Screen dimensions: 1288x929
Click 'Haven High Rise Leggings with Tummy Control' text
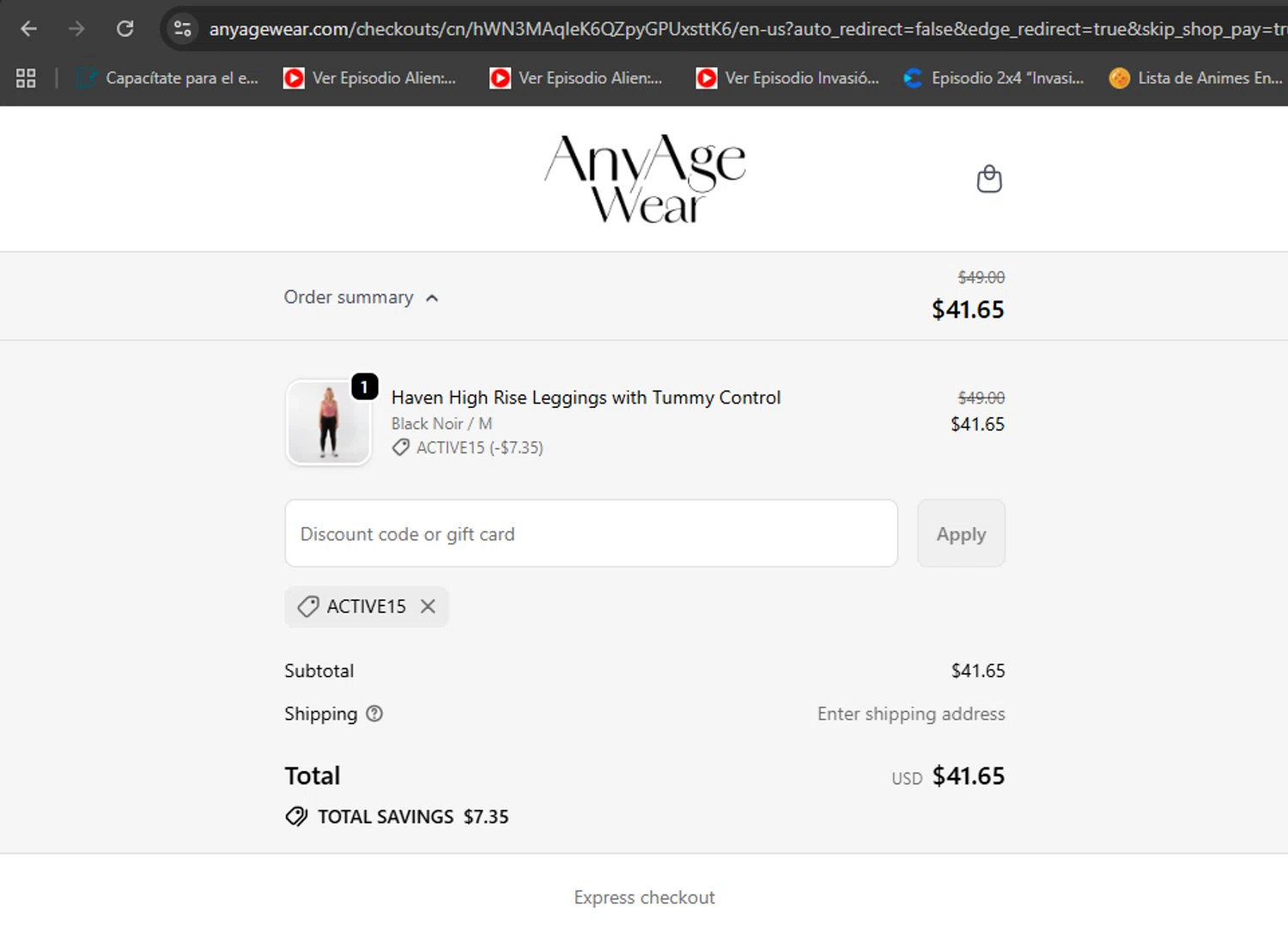(x=586, y=398)
